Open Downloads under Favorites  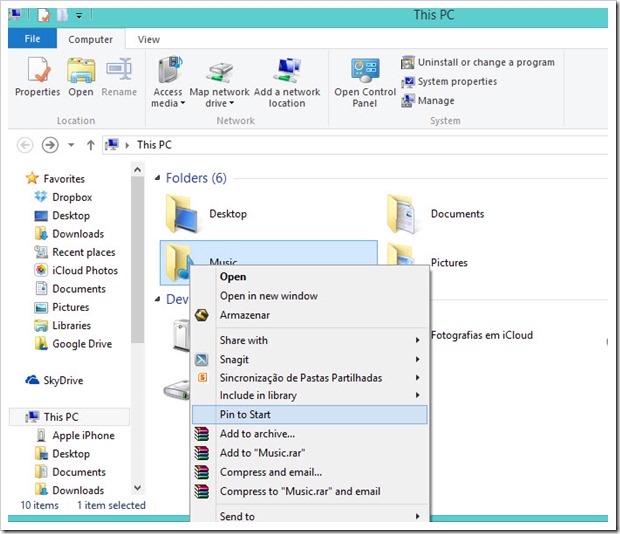pos(69,234)
